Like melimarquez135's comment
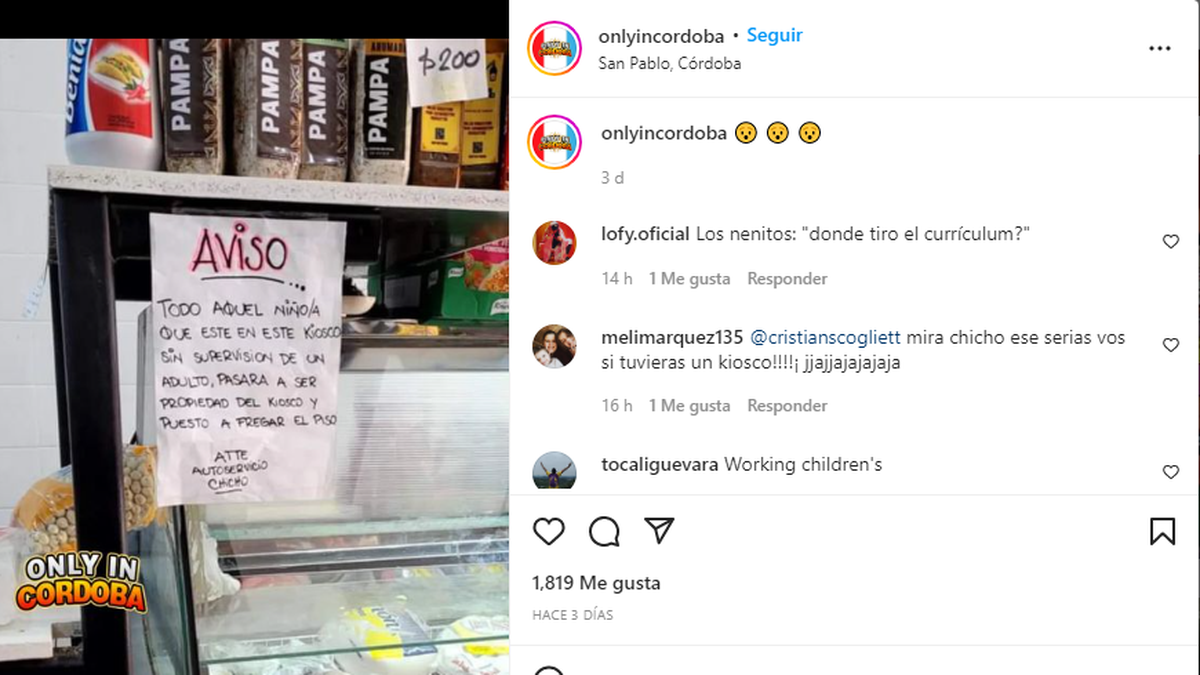 click(1171, 345)
